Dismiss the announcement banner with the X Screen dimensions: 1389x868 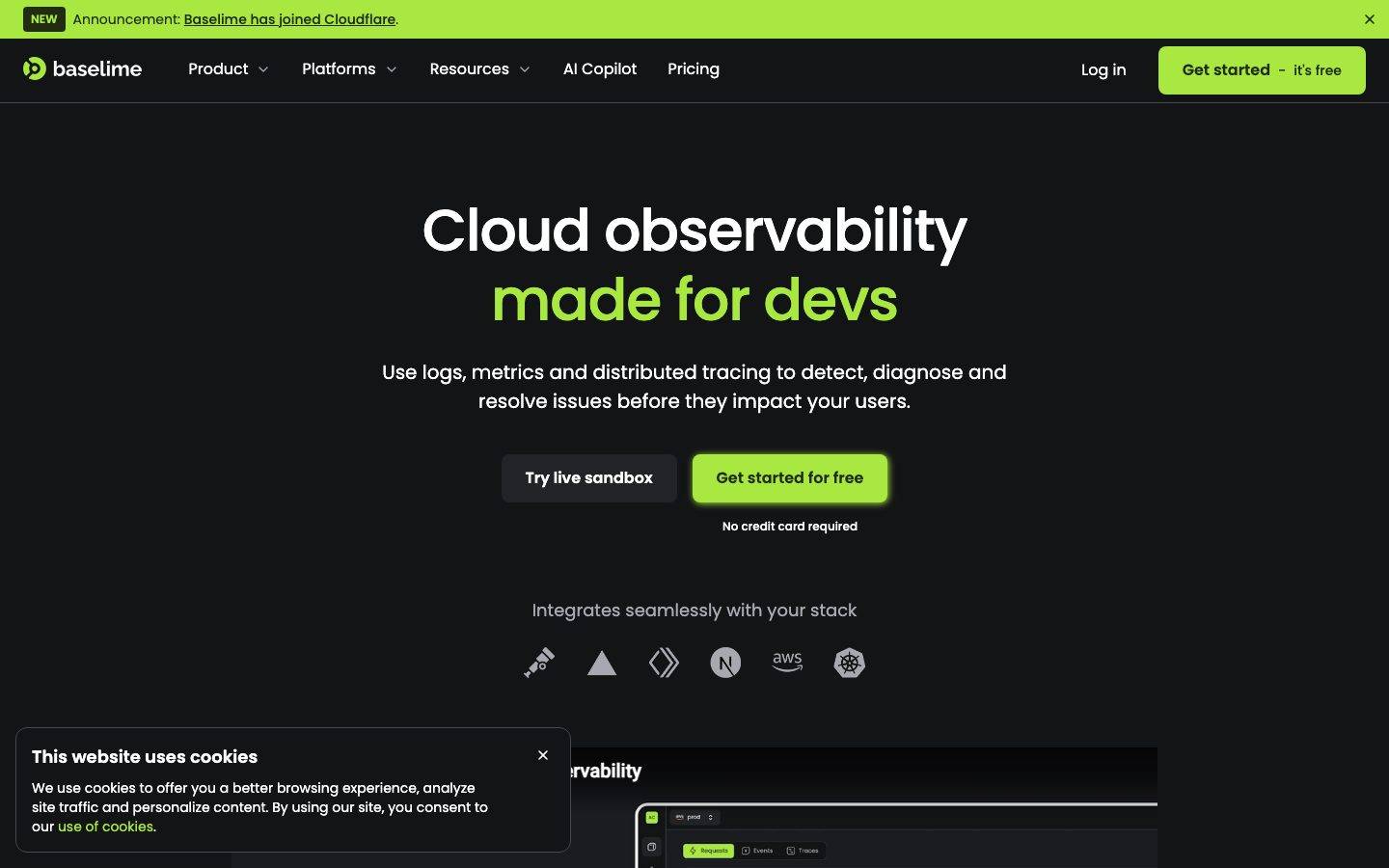[1369, 19]
